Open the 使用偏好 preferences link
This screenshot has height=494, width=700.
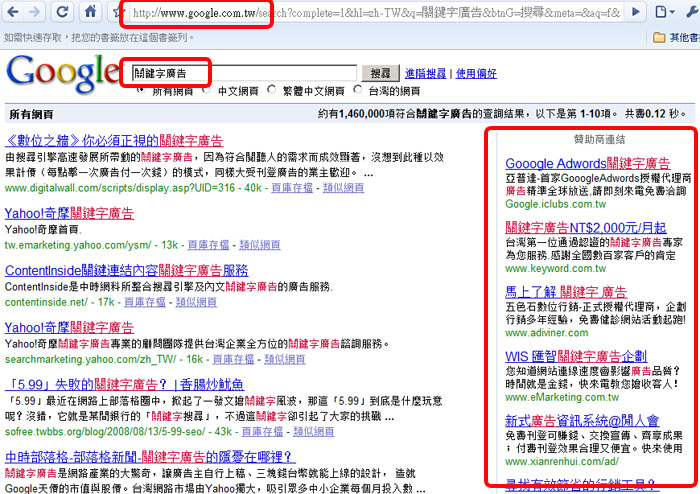tap(476, 73)
